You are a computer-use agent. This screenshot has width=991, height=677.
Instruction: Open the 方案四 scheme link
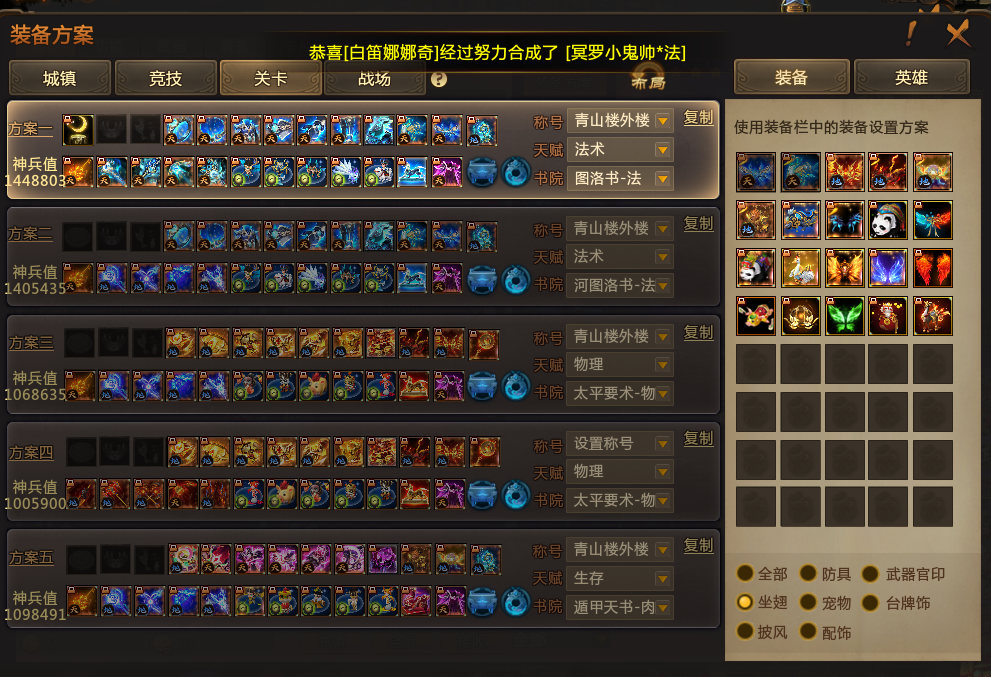31,453
